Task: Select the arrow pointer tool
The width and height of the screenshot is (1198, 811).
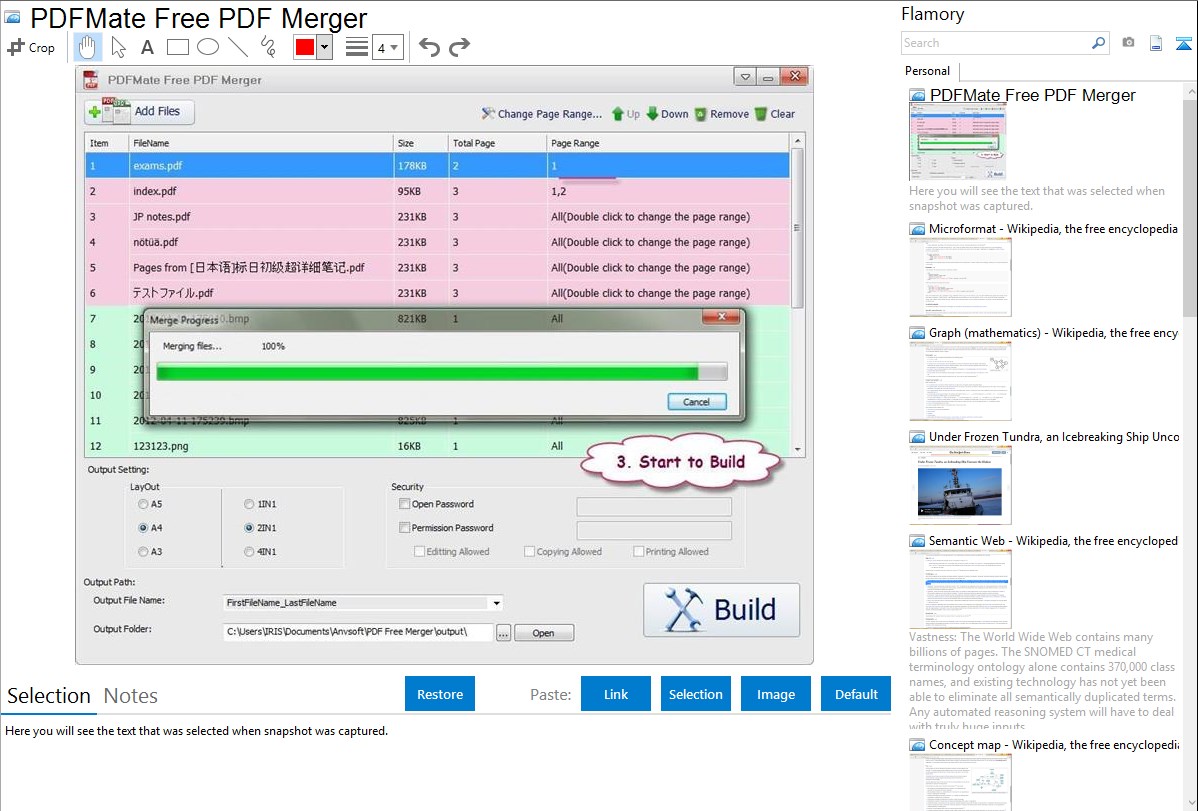Action: (118, 47)
